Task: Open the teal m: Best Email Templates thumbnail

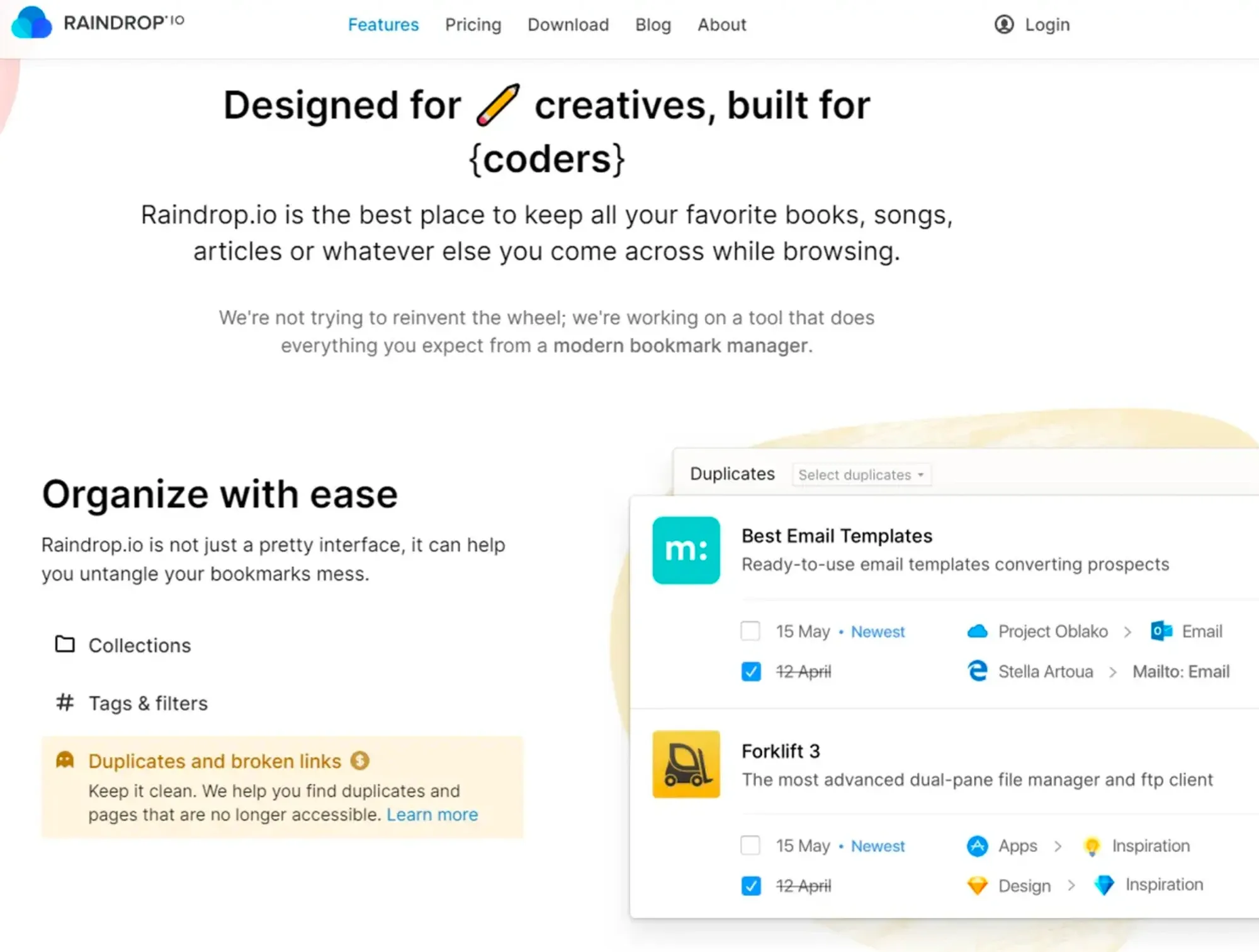Action: (686, 551)
